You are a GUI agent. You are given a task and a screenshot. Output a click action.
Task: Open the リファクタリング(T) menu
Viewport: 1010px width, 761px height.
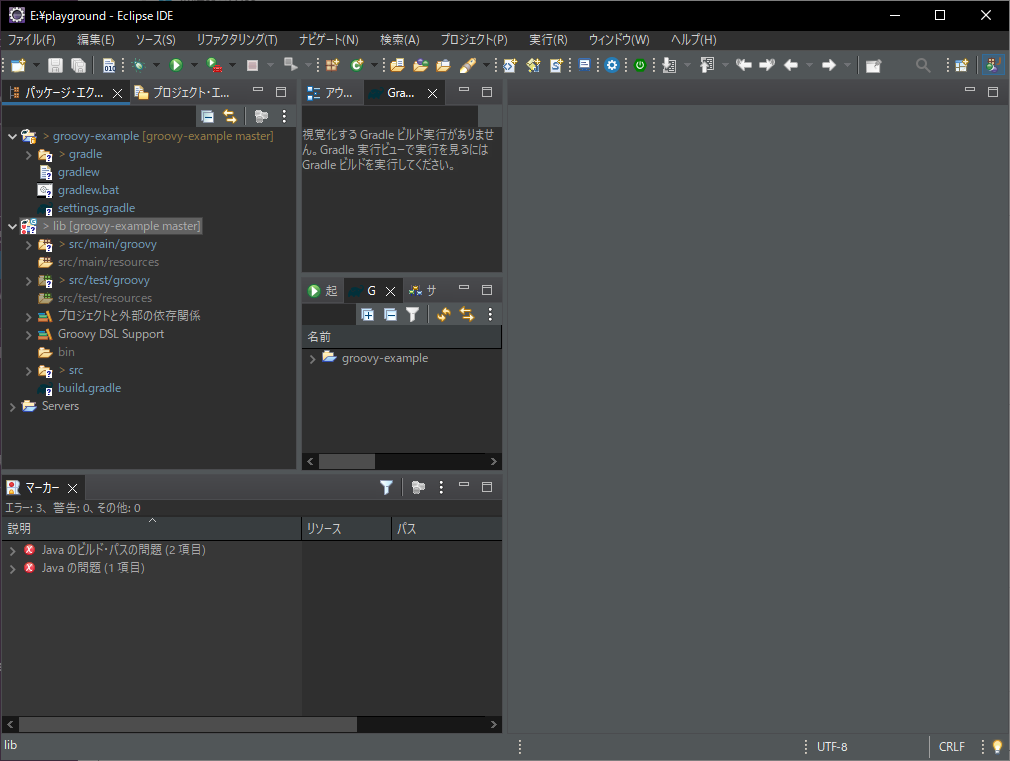pos(237,39)
